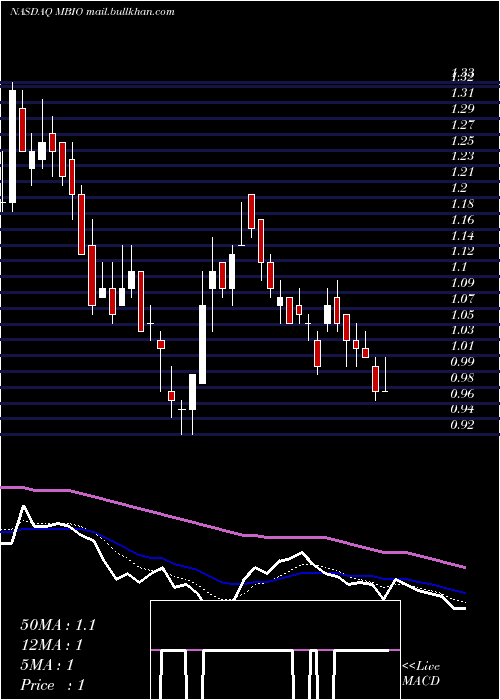Click the <<Live MACD label

(421, 673)
